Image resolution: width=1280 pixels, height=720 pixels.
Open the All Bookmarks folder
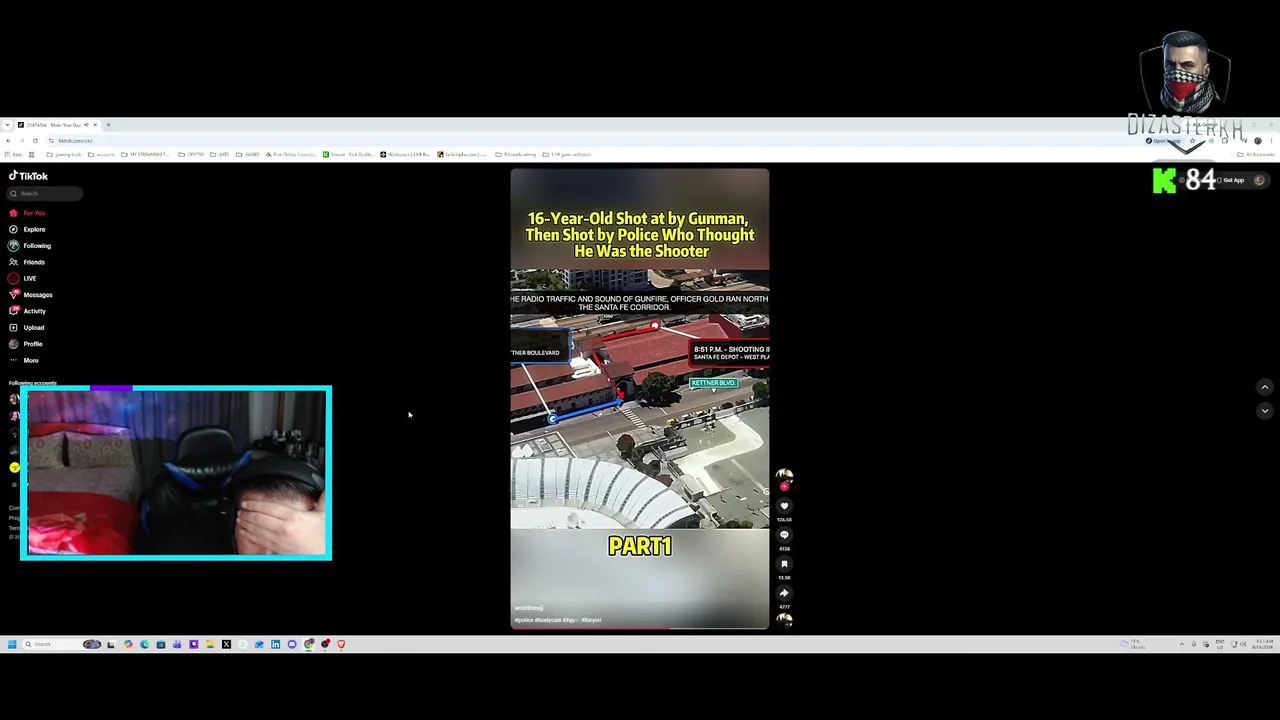tap(1256, 155)
